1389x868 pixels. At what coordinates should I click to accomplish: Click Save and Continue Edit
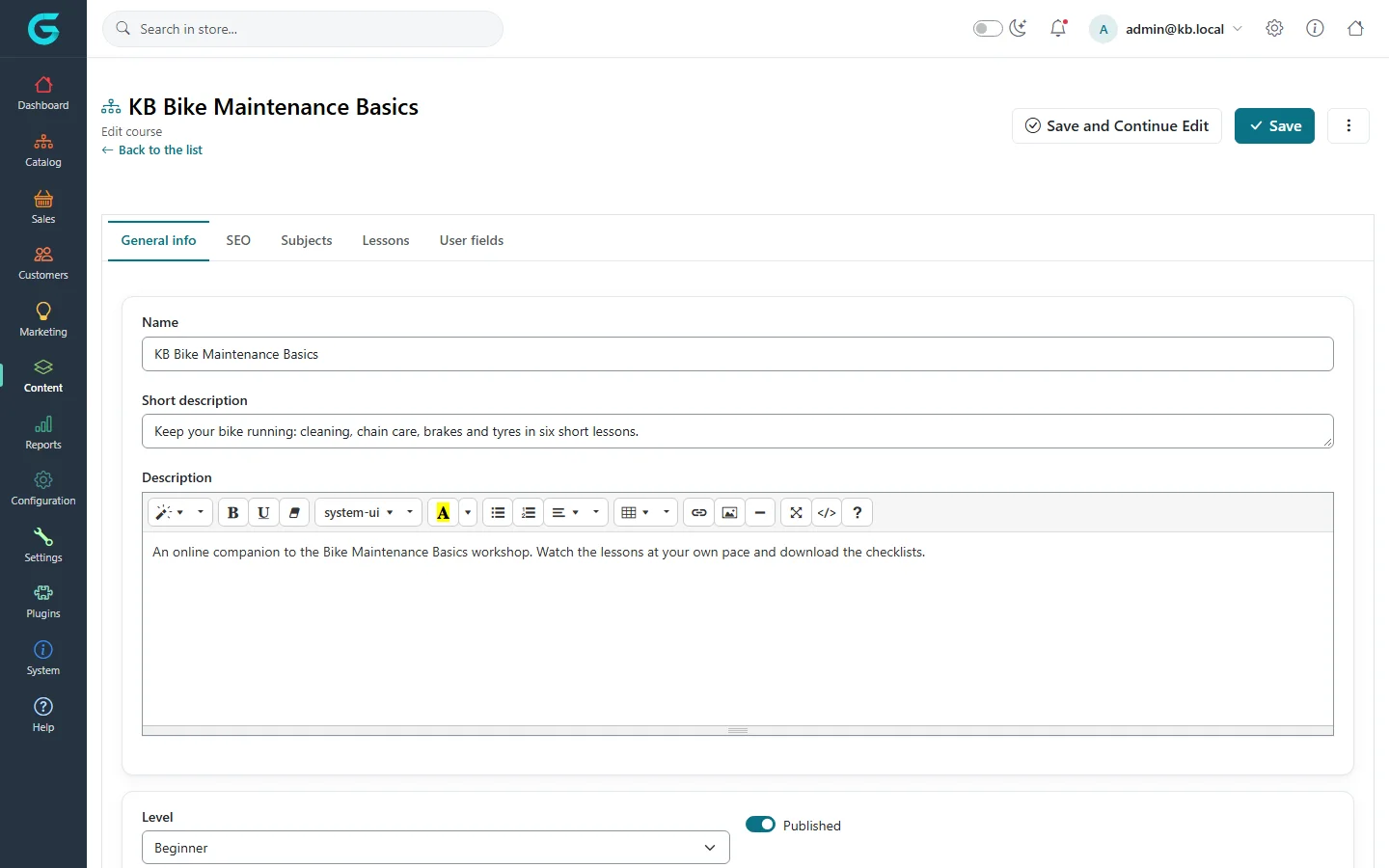pos(1117,125)
